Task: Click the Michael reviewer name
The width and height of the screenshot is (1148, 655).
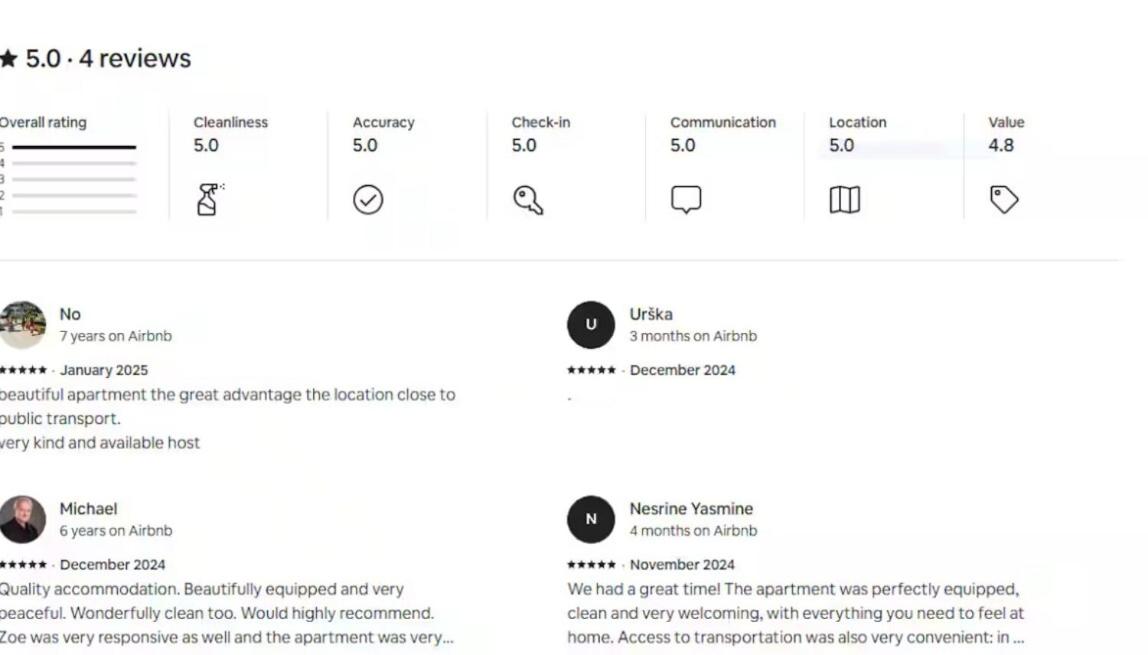Action: 88,509
